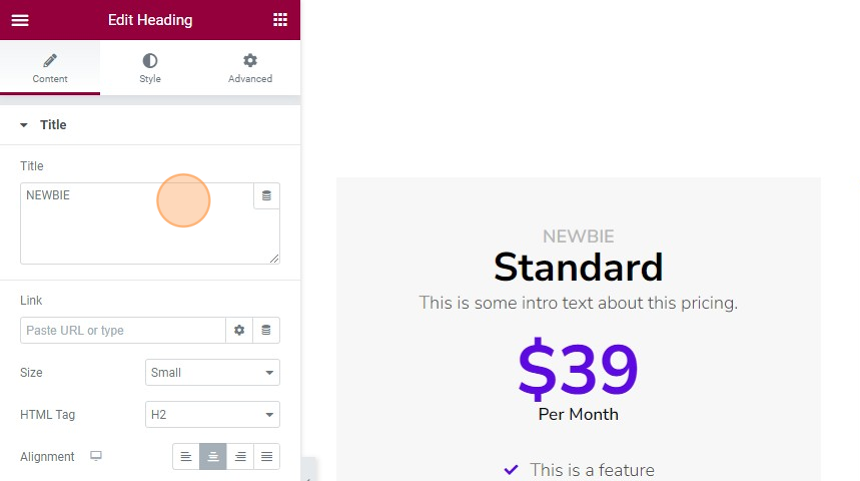Click dynamic tags icon beside Link field
Viewport: 860px width, 481px height.
click(x=266, y=330)
